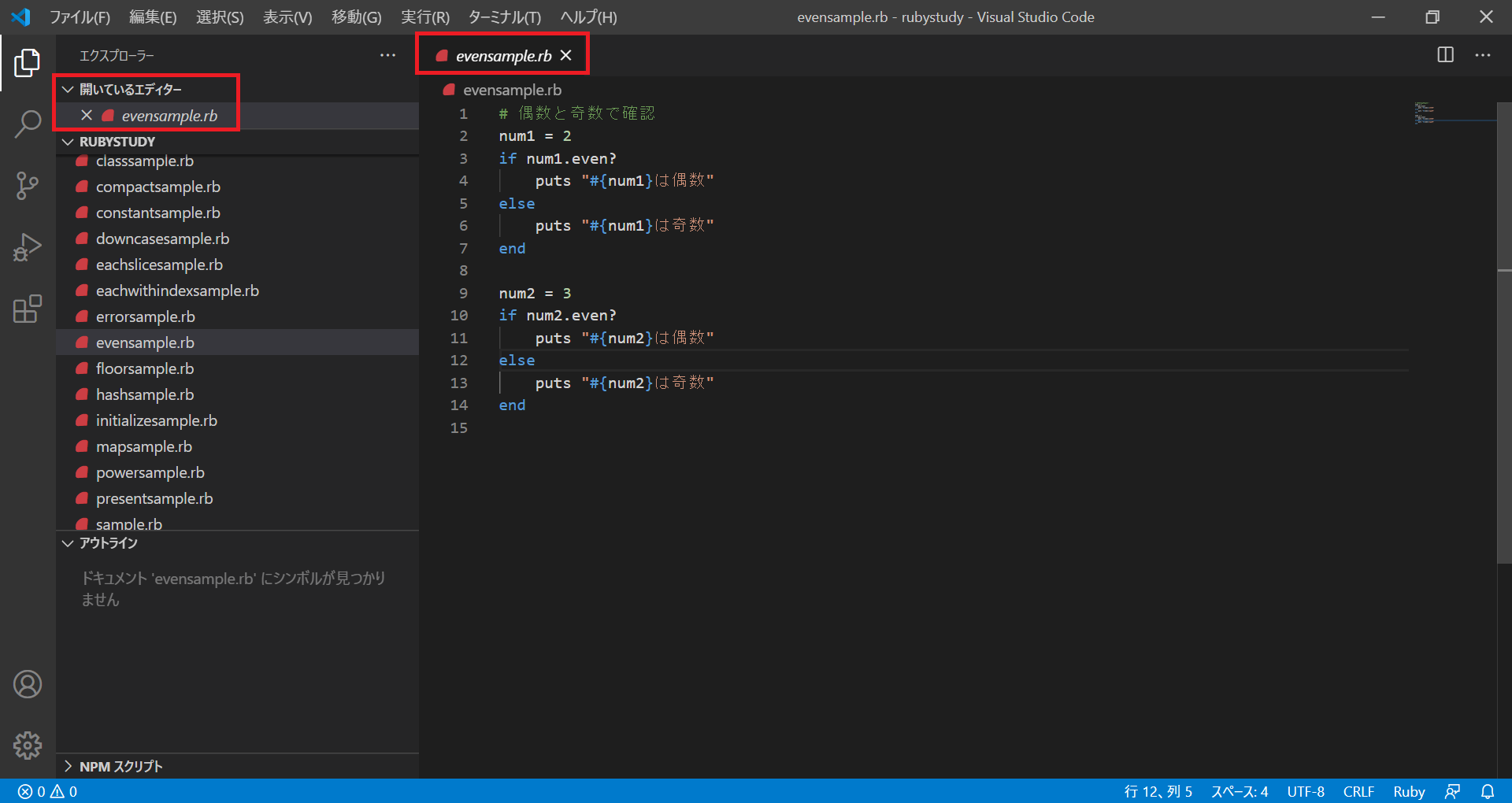Click the Accounts icon
Viewport: 1512px width, 803px height.
28,684
